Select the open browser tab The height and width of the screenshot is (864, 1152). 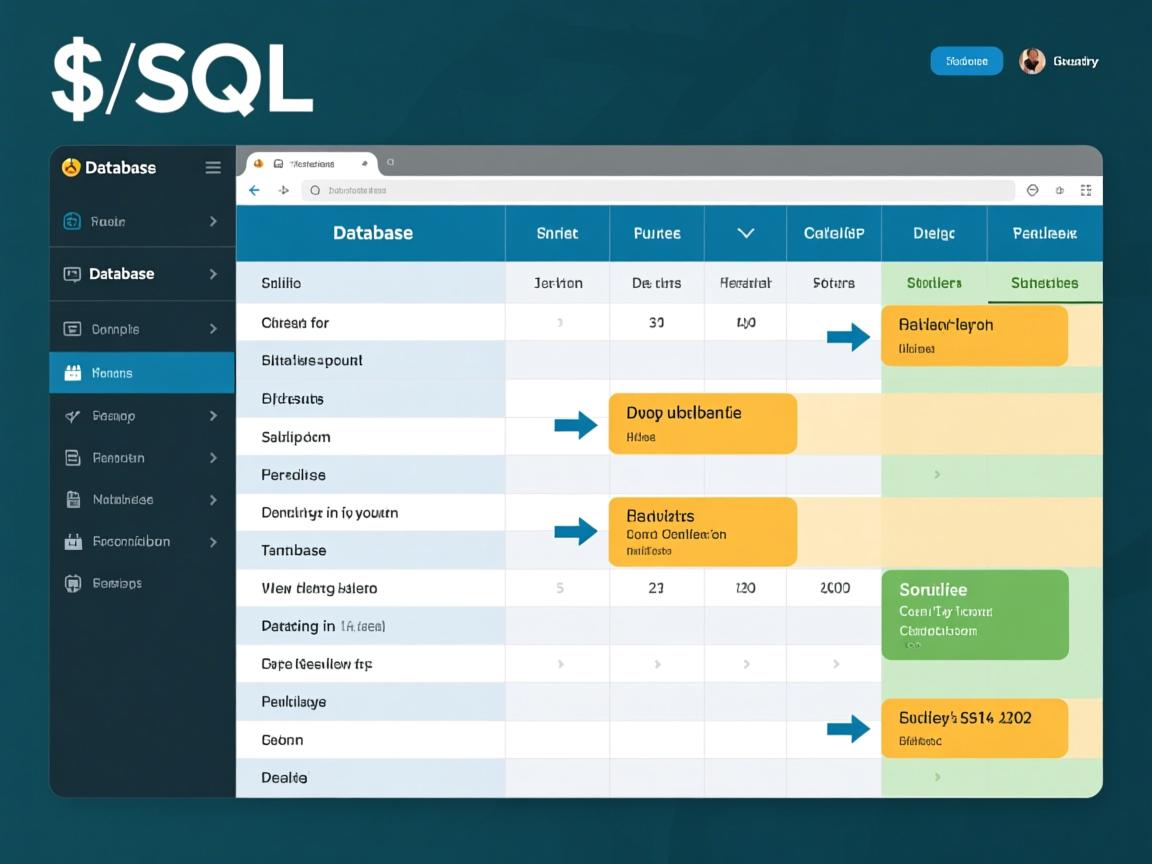click(310, 163)
